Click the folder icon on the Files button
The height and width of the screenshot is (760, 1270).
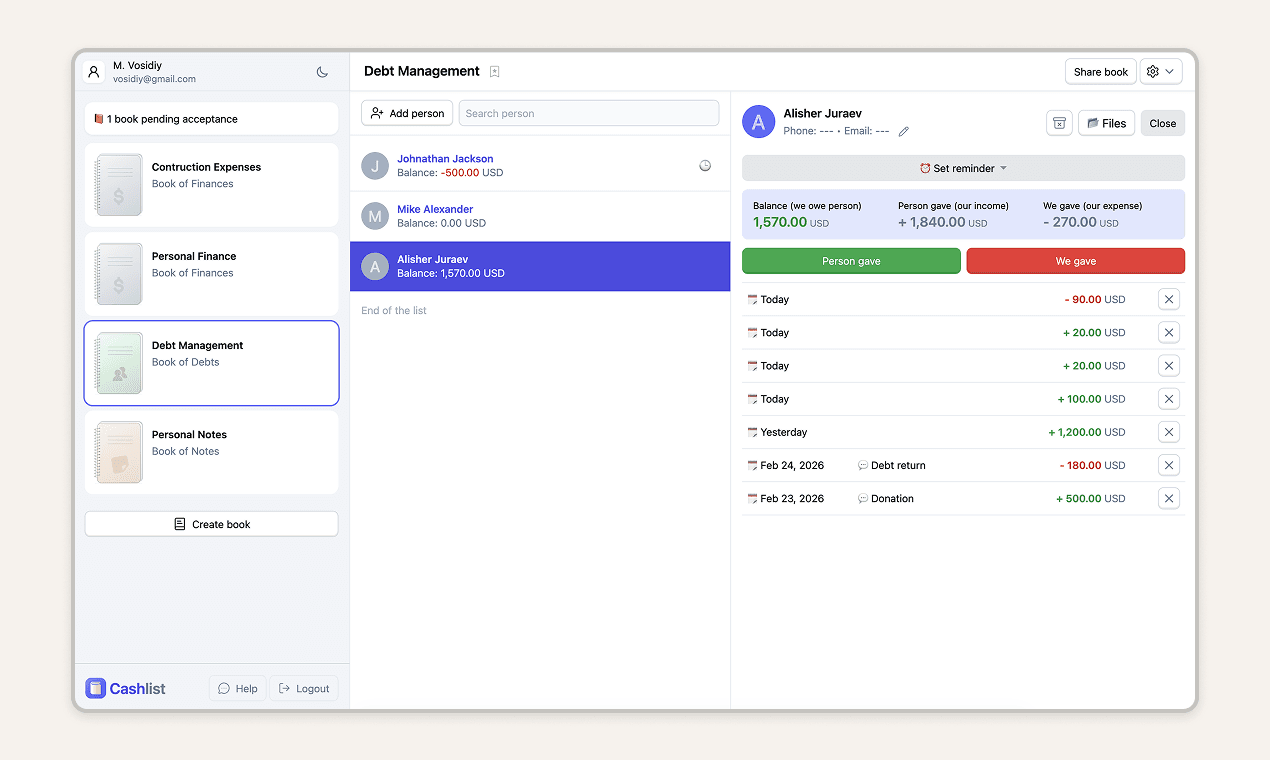click(x=1094, y=122)
